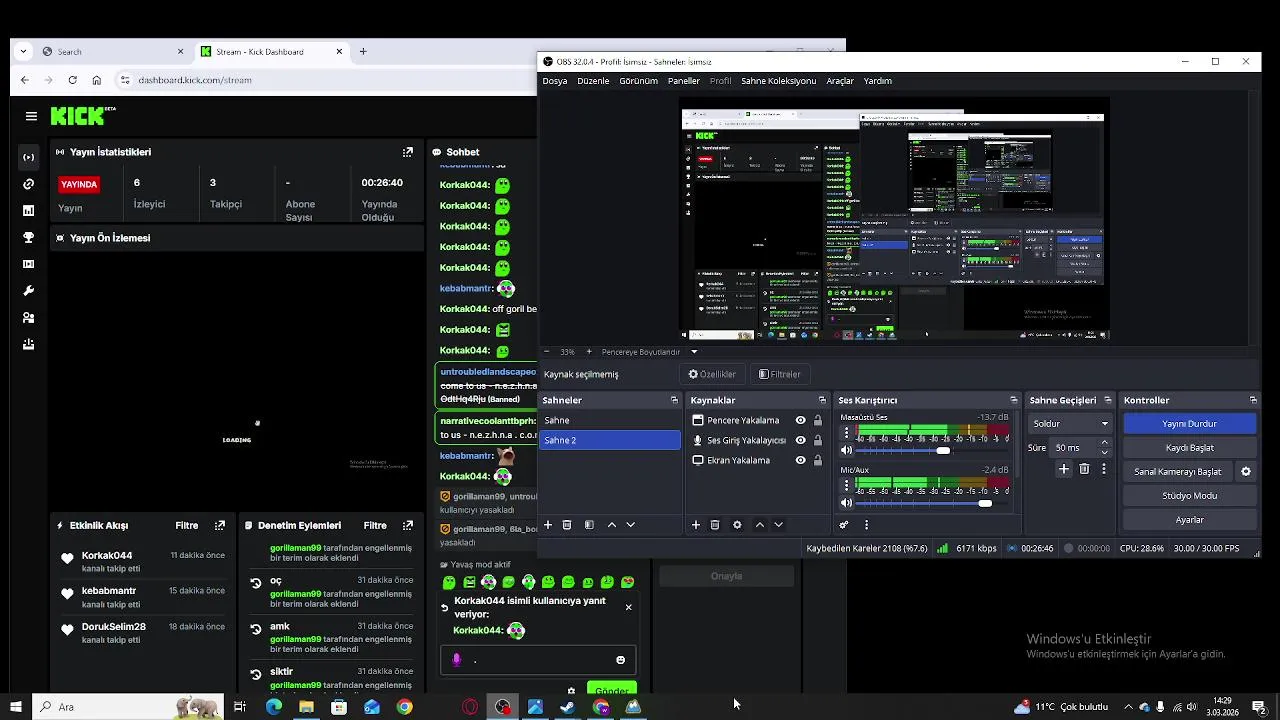Click Sanal Kamerayı Başlat button
The image size is (1280, 720).
(1177, 472)
